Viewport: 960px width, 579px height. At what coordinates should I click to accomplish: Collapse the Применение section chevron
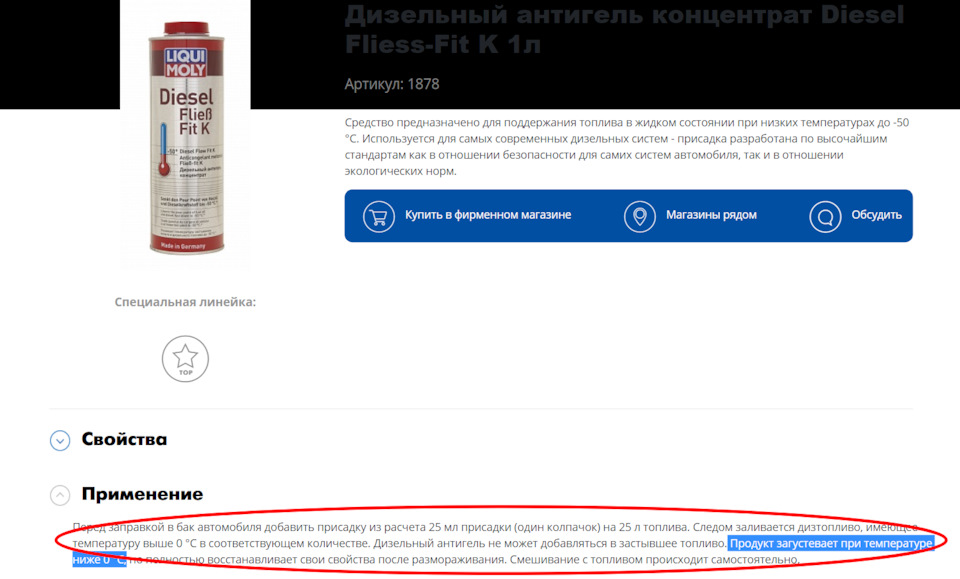pyautogui.click(x=60, y=495)
